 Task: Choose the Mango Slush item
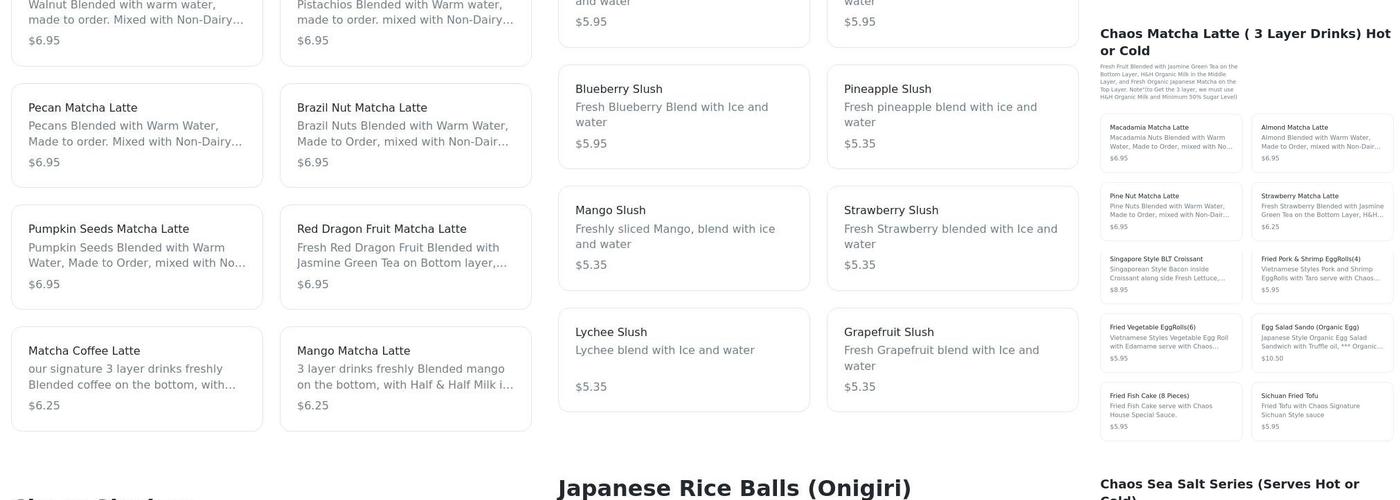click(x=683, y=238)
